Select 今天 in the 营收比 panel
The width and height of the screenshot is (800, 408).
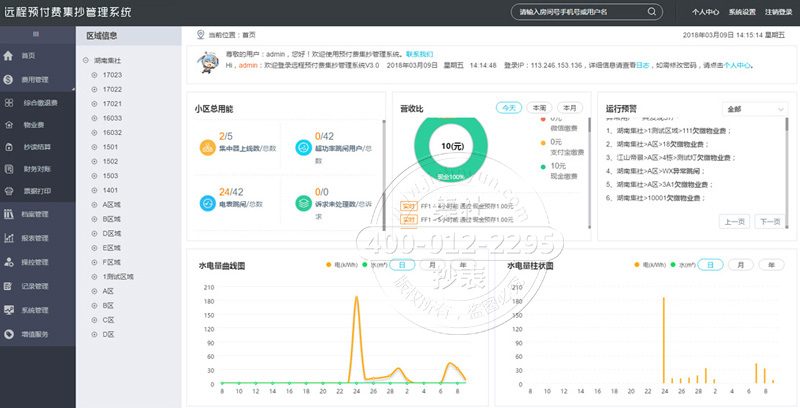(x=510, y=108)
